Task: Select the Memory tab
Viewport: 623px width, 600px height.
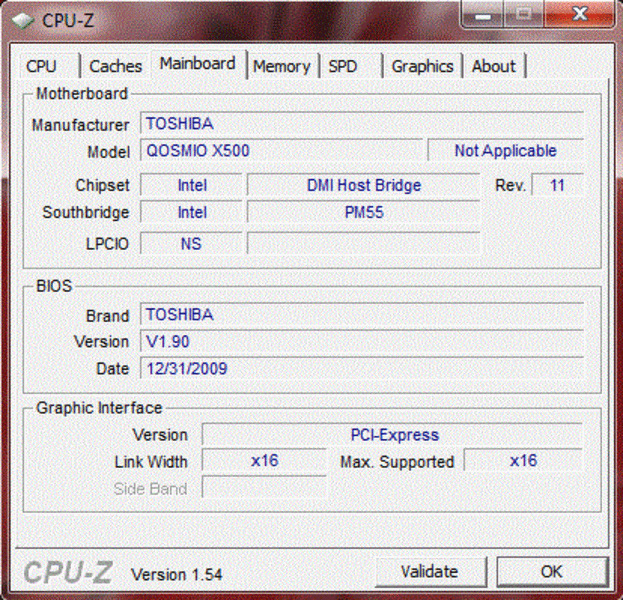Action: point(281,66)
